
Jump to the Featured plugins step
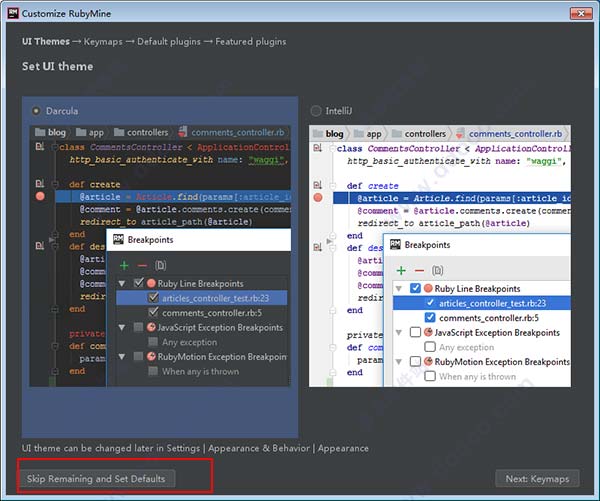tap(251, 41)
